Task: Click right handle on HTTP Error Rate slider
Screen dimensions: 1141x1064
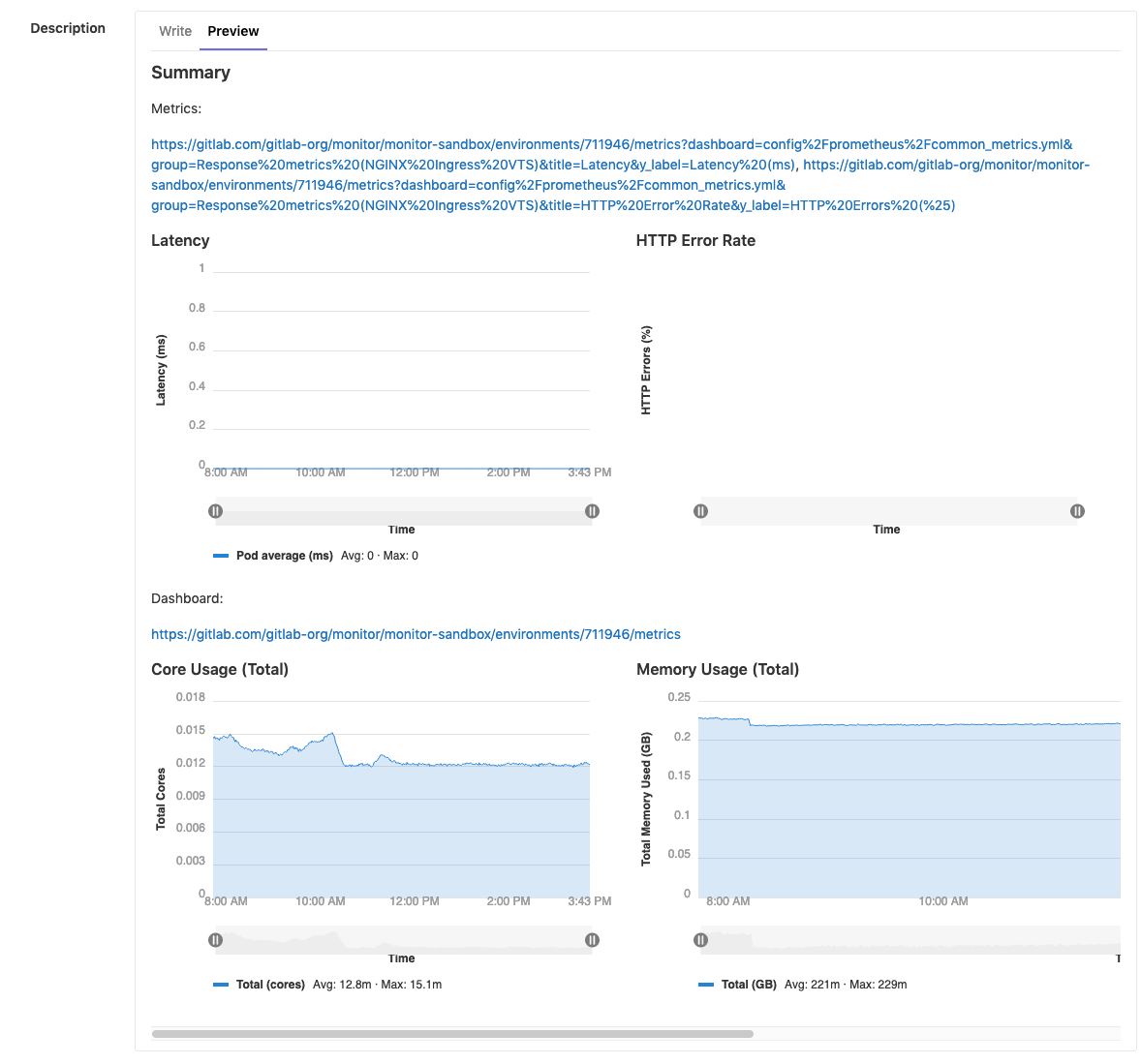Action: (x=1077, y=510)
